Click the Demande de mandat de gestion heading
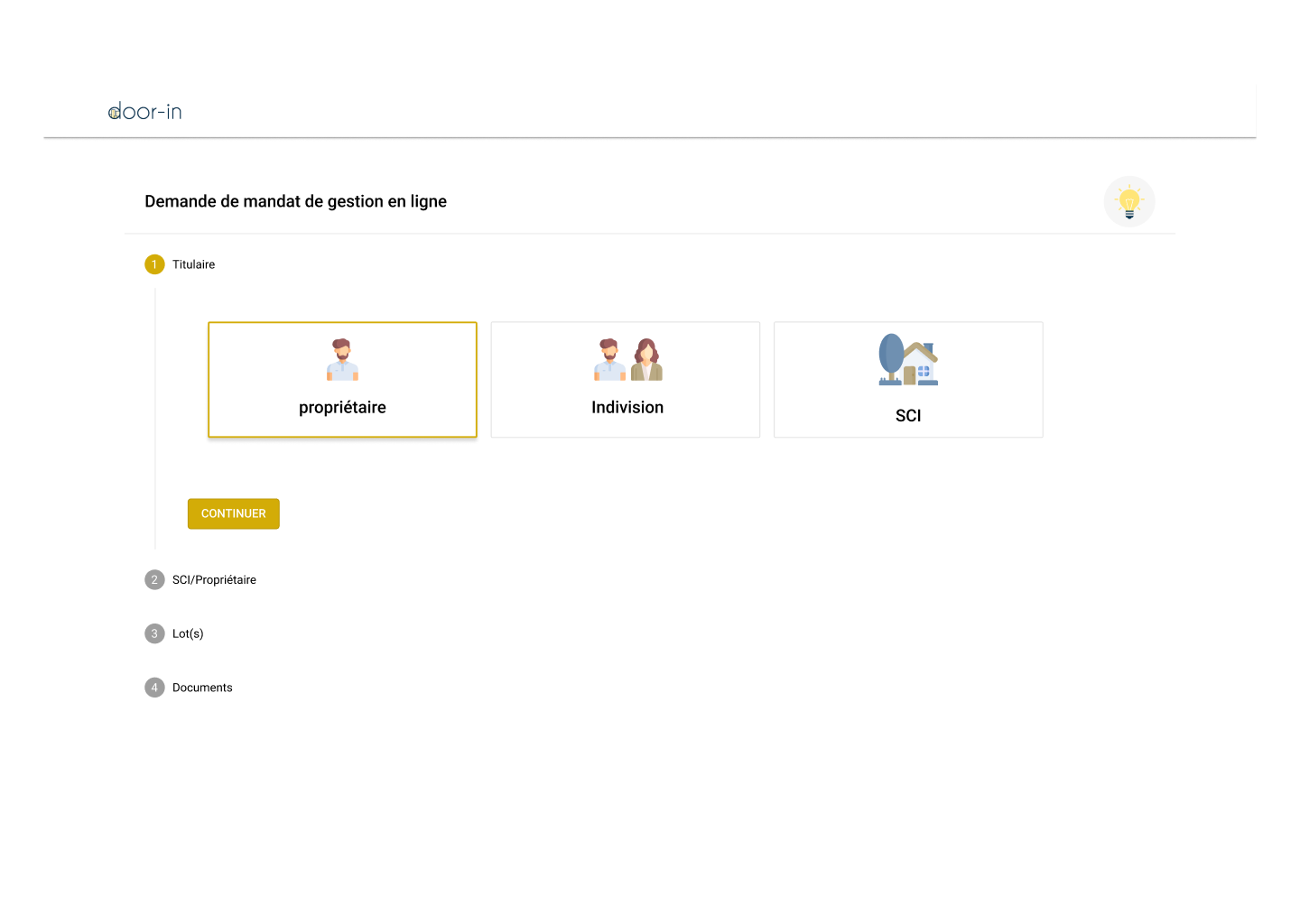1300x924 pixels. 295,200
